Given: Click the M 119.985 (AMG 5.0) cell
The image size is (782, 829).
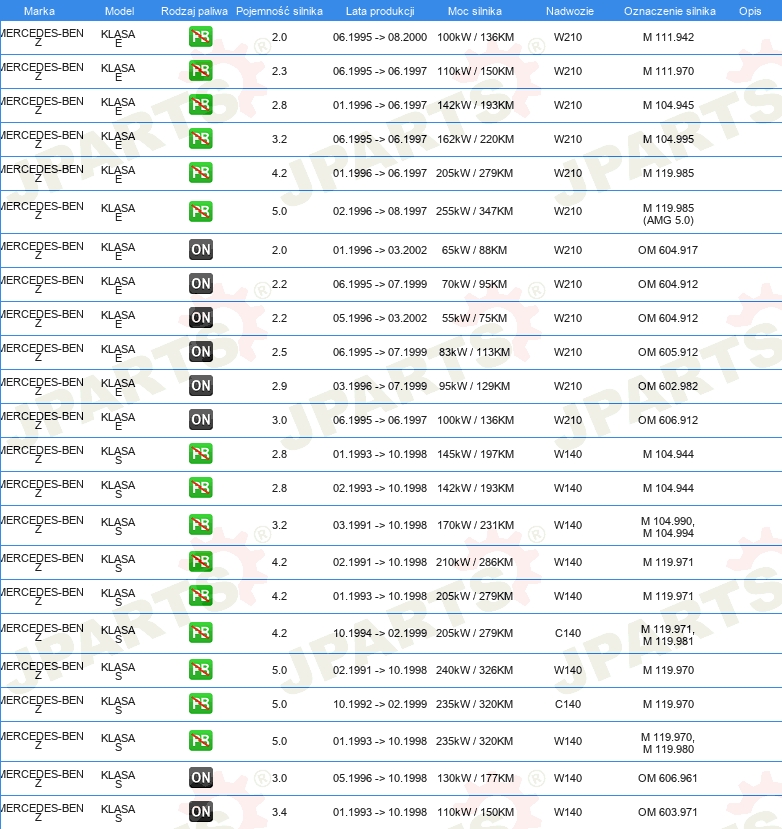Looking at the screenshot, I should [668, 214].
